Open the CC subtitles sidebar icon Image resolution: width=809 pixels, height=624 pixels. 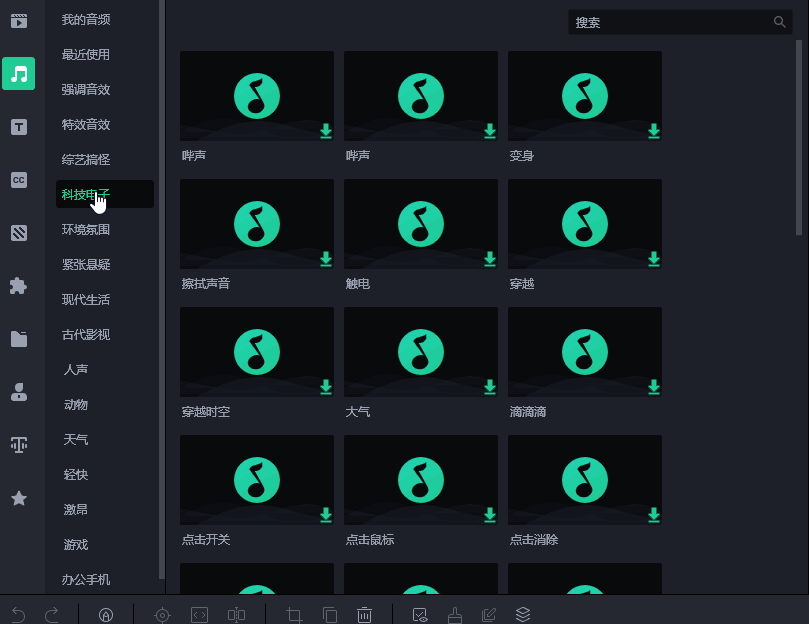tap(19, 180)
